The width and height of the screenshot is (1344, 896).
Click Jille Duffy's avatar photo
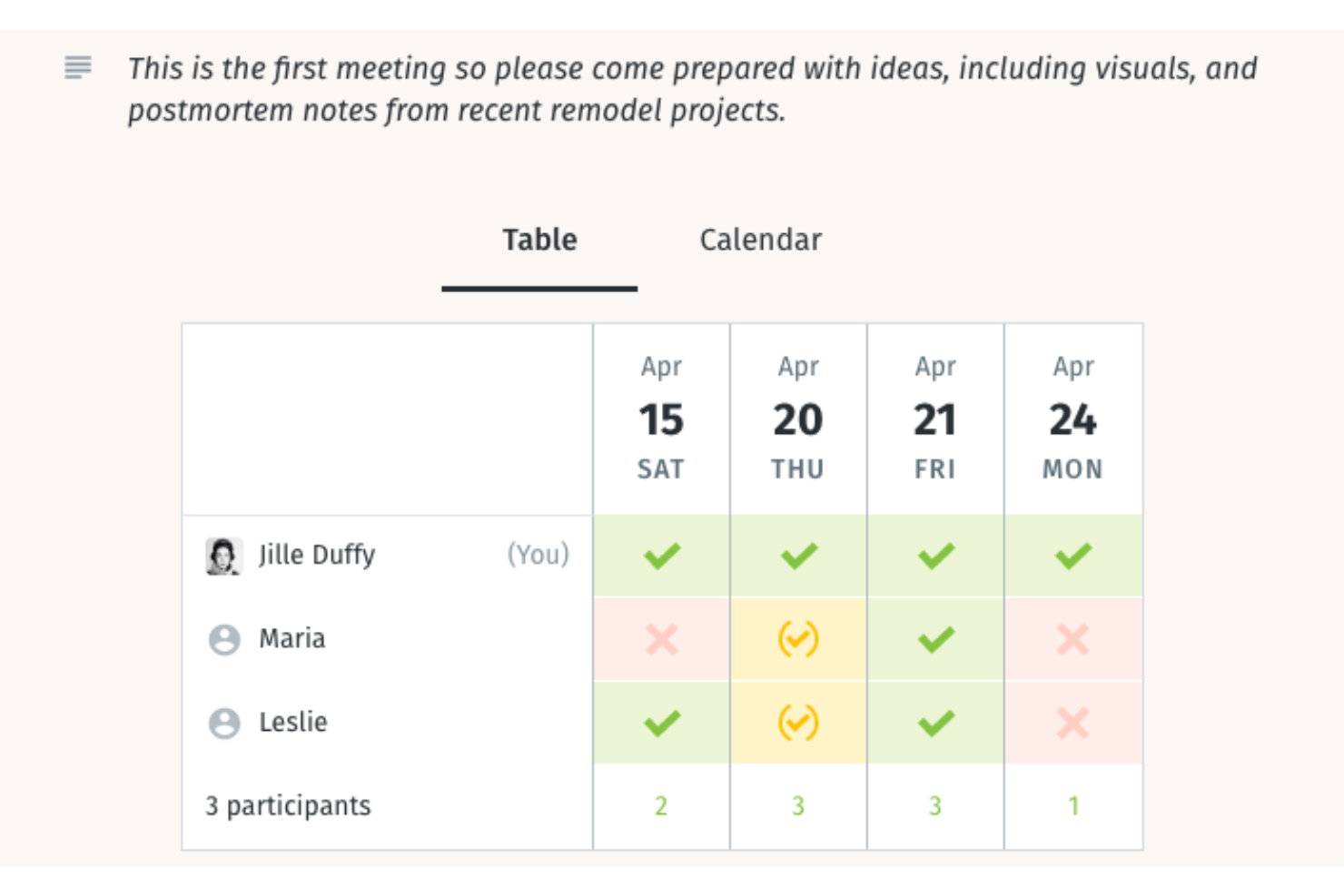[x=226, y=556]
